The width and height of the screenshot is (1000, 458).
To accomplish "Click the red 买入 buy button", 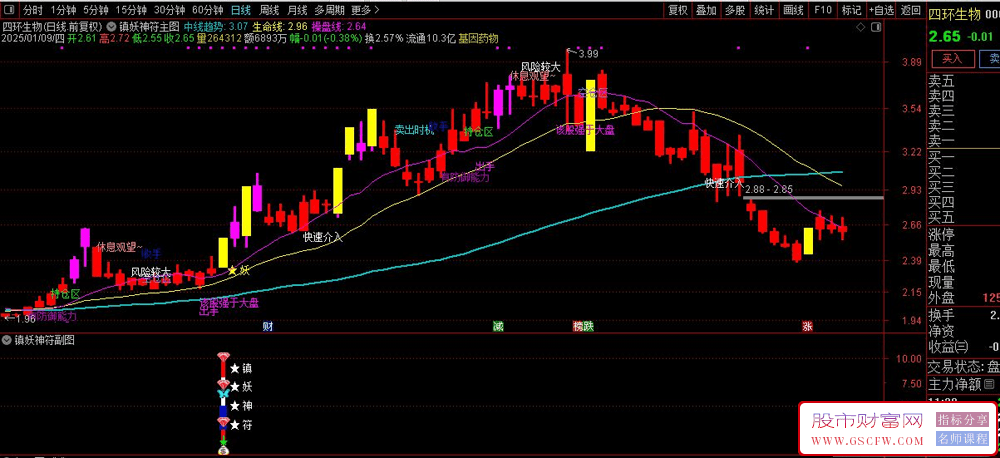I will [952, 59].
